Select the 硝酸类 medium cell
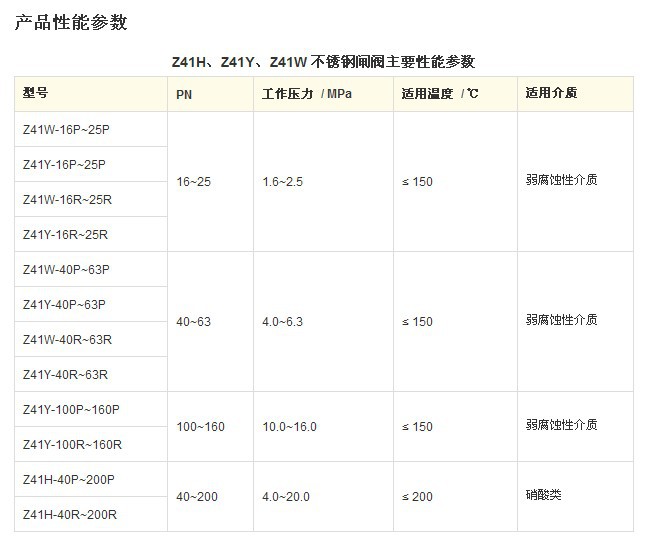 [x=544, y=495]
